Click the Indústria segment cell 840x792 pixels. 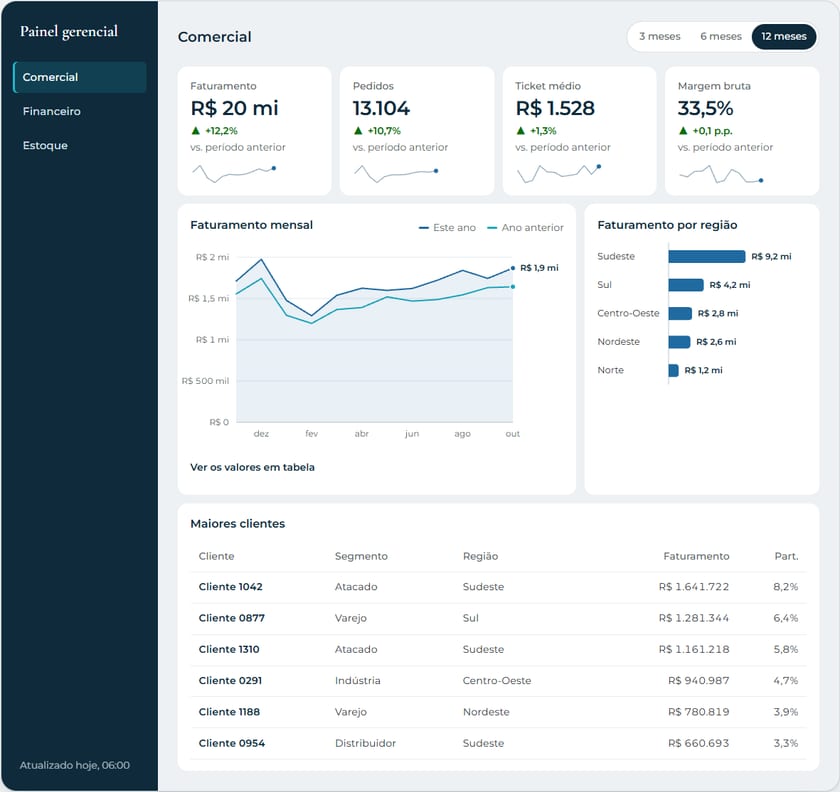click(x=357, y=681)
